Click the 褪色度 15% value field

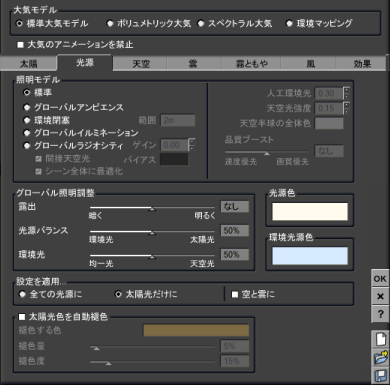coord(235,361)
